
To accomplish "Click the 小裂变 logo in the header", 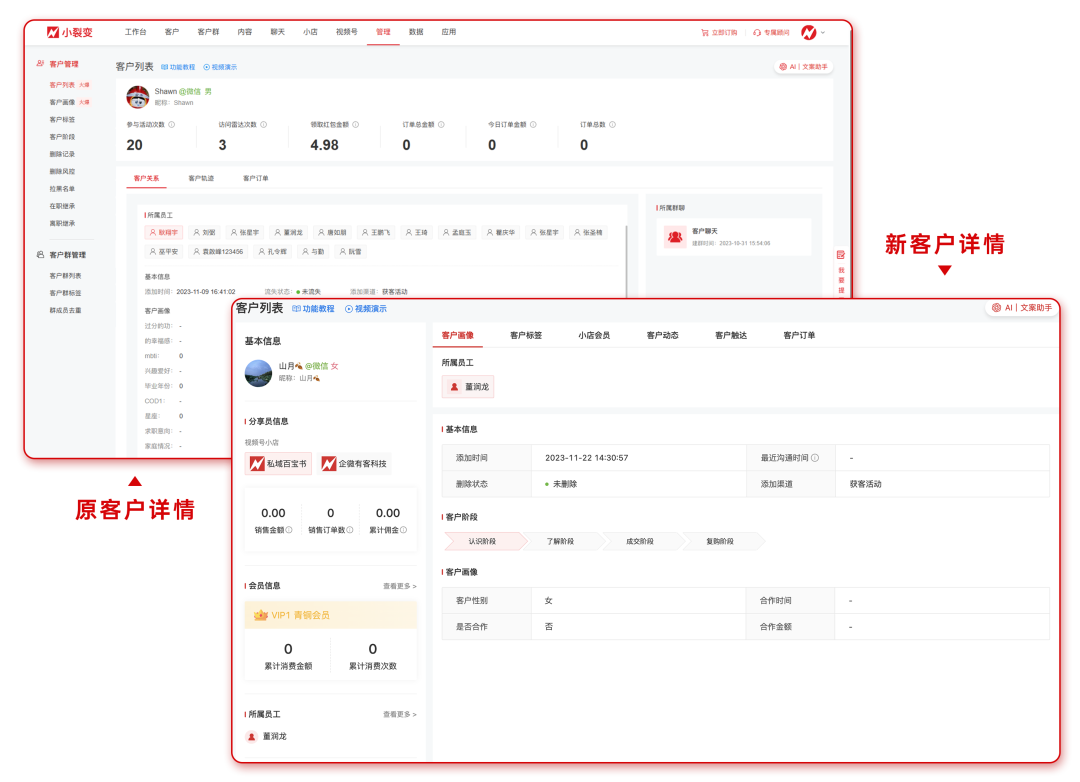I will tap(67, 32).
